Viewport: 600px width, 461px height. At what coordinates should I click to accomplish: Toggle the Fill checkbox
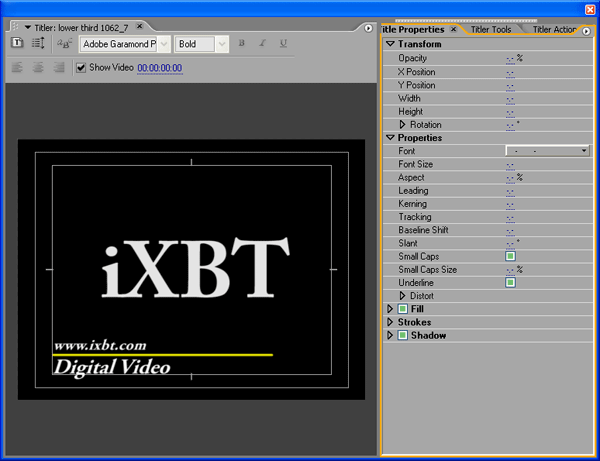pos(402,309)
